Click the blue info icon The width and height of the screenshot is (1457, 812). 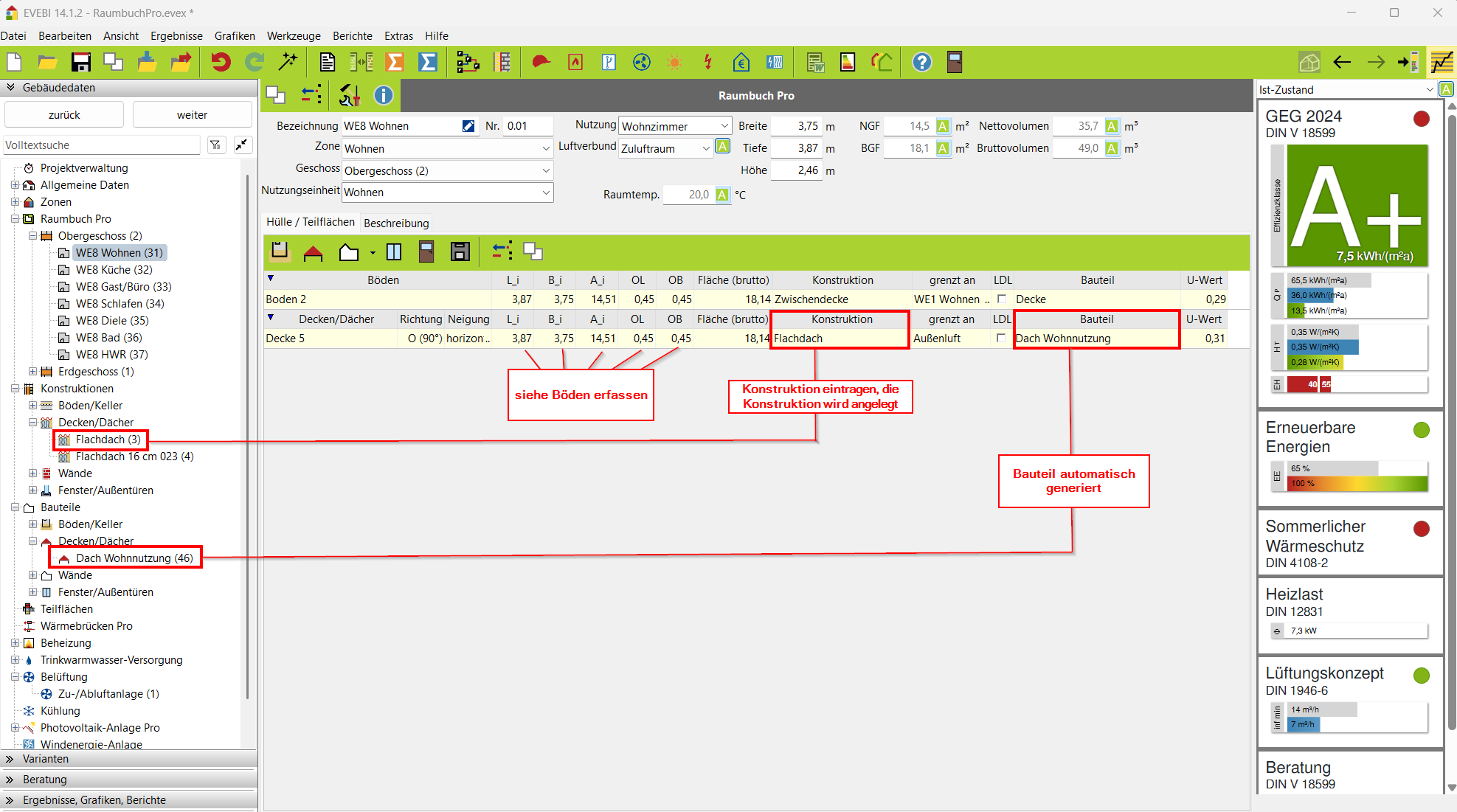click(383, 95)
